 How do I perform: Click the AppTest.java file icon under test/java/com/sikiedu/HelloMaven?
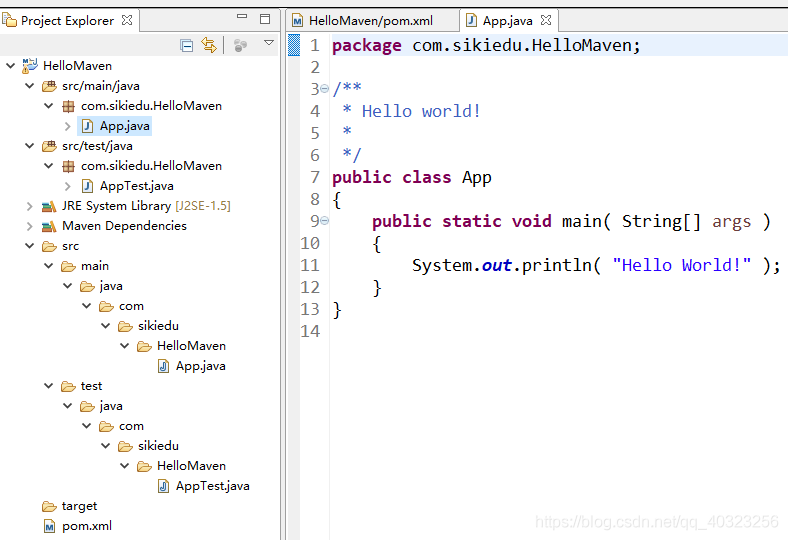[x=163, y=486]
